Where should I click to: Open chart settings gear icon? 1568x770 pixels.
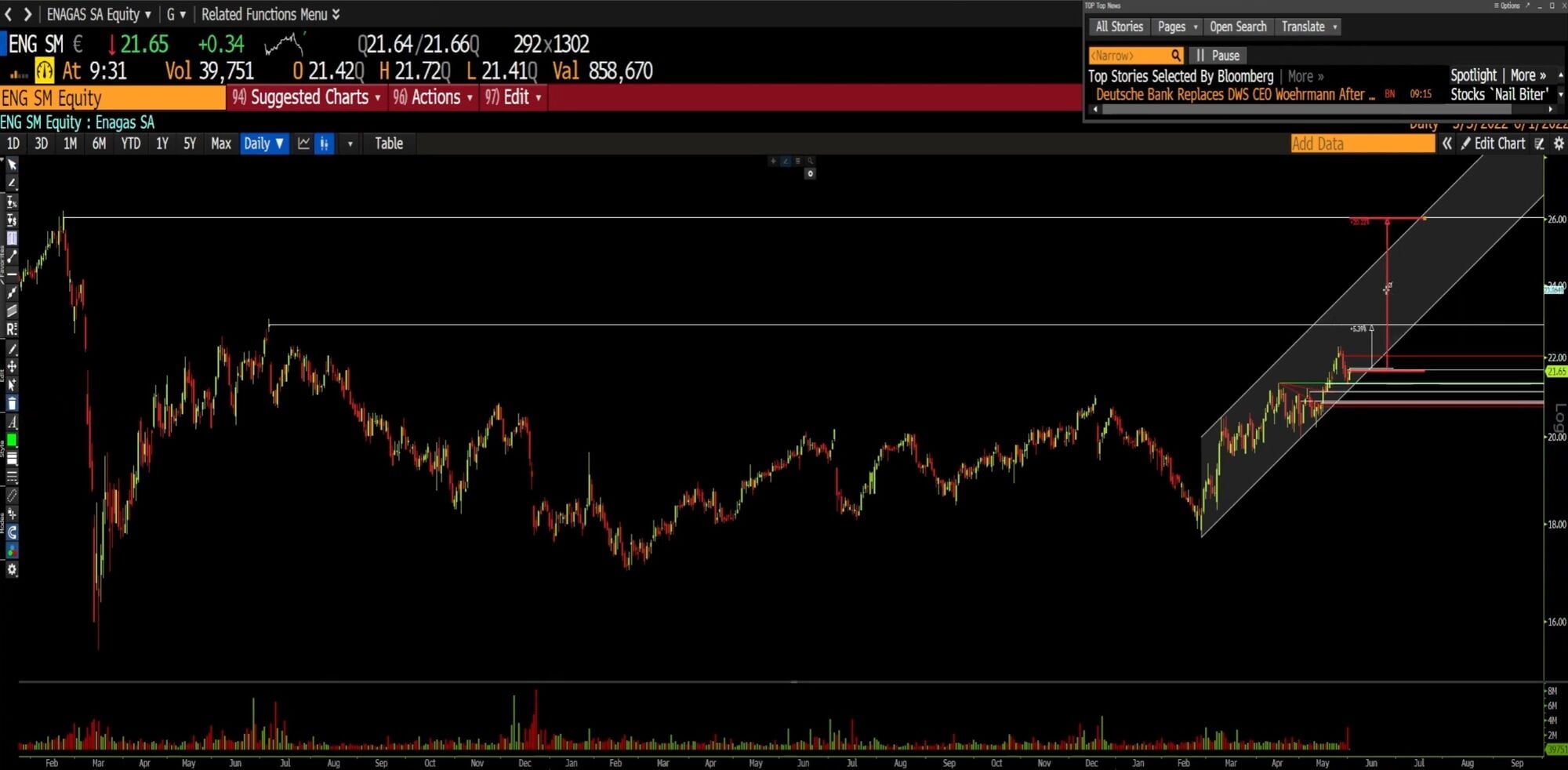coord(1559,143)
